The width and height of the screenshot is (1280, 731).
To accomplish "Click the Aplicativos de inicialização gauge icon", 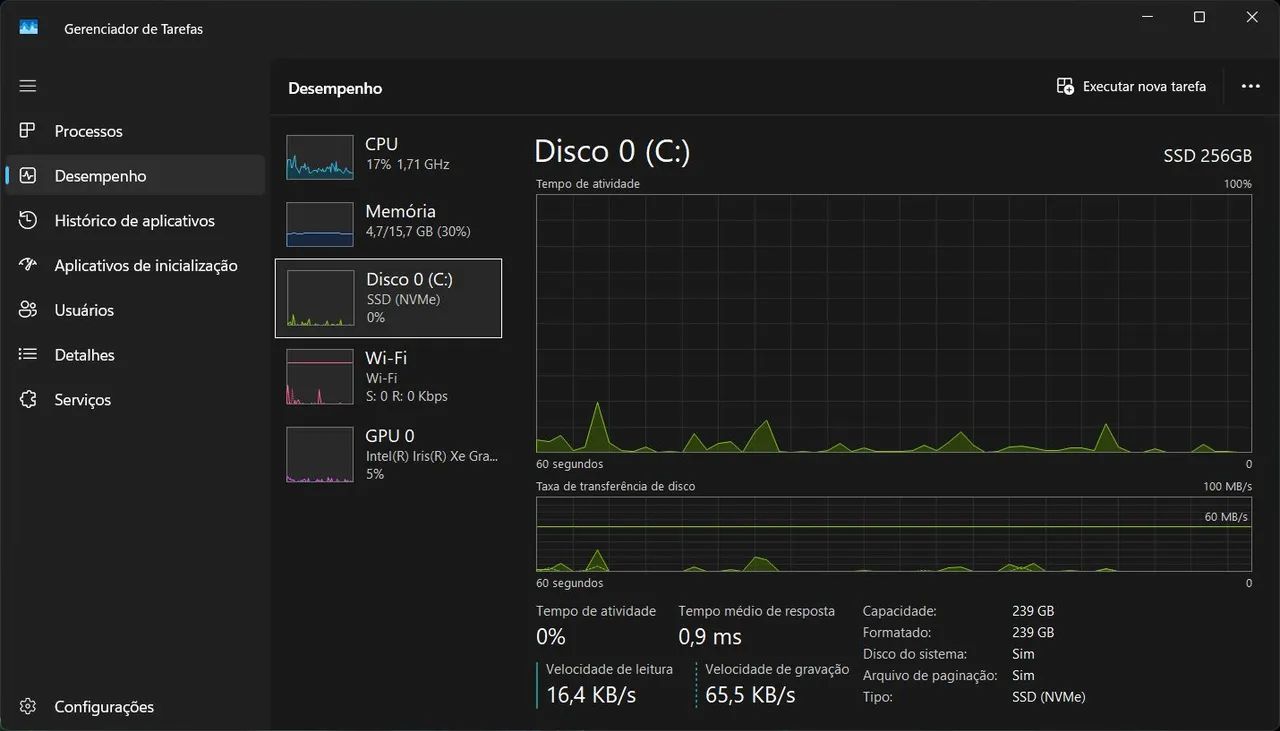I will [x=28, y=265].
